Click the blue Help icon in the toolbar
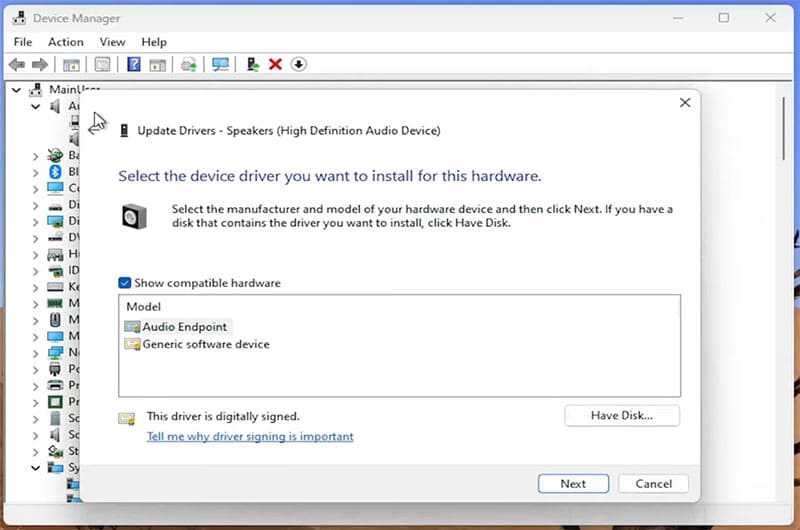The width and height of the screenshot is (800, 530). [x=133, y=65]
